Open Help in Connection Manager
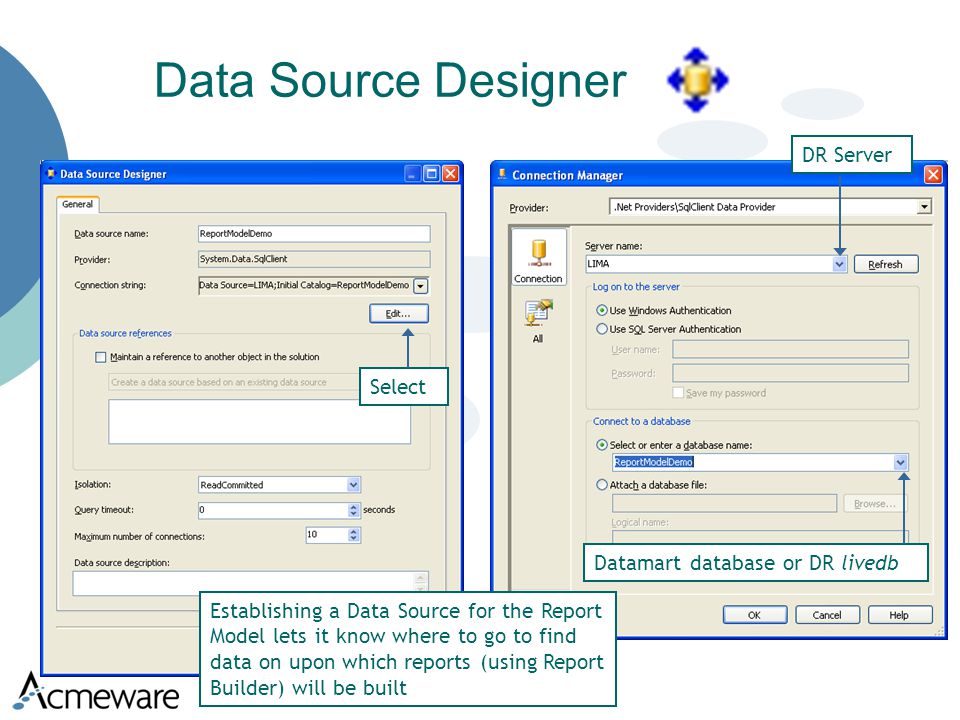The image size is (960, 720). point(900,615)
